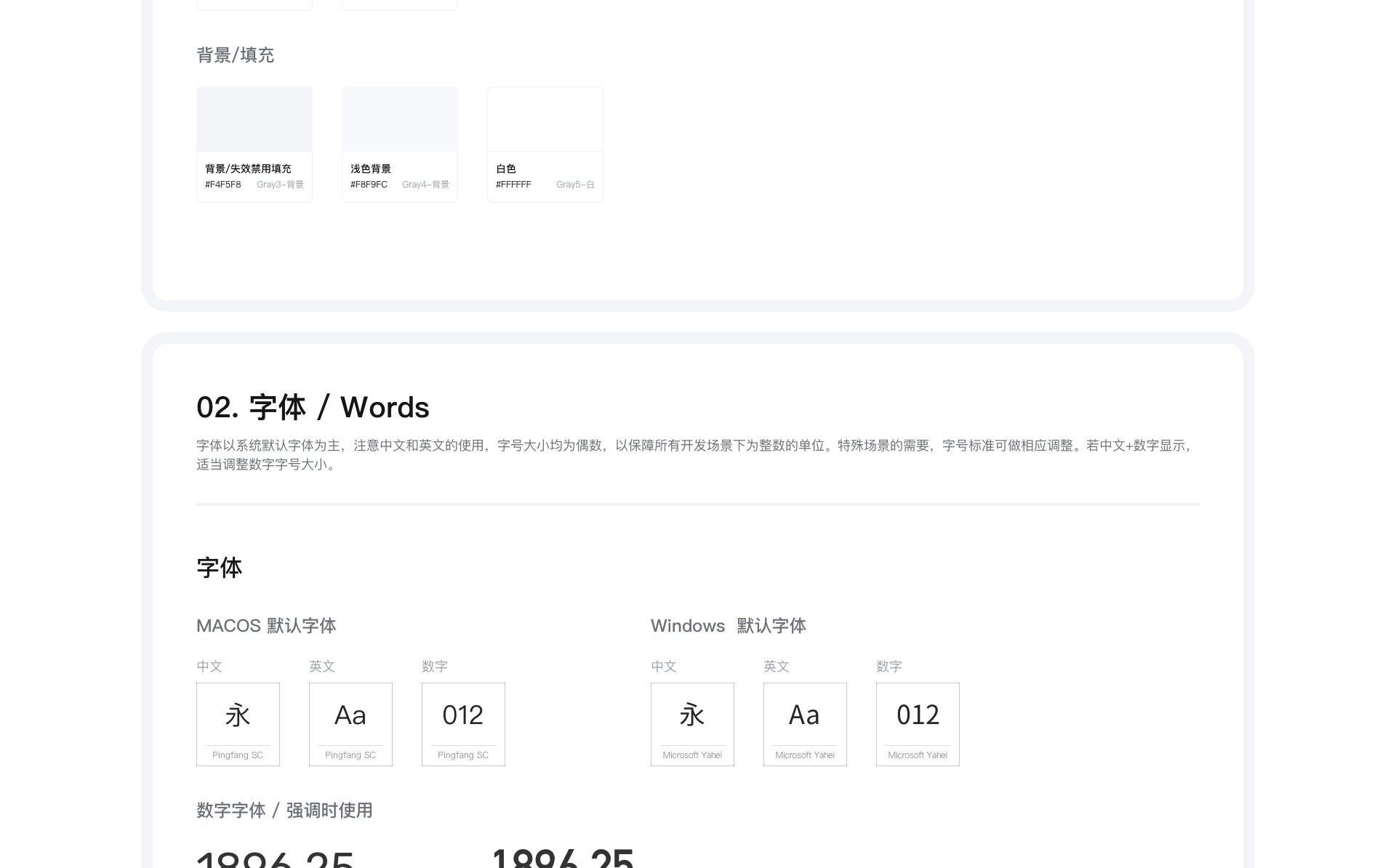Click the #F4F5F8 background fill color swatch
1396x868 pixels.
click(x=254, y=120)
